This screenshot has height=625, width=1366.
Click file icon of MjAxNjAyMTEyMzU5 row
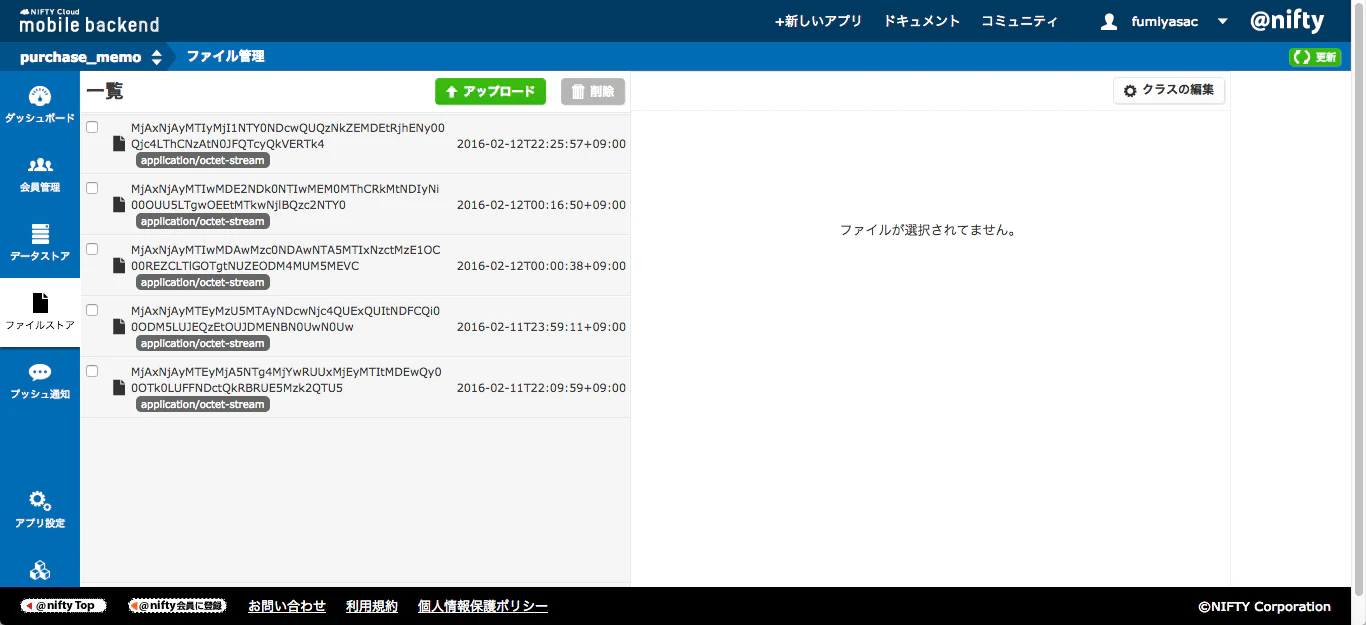(x=119, y=327)
